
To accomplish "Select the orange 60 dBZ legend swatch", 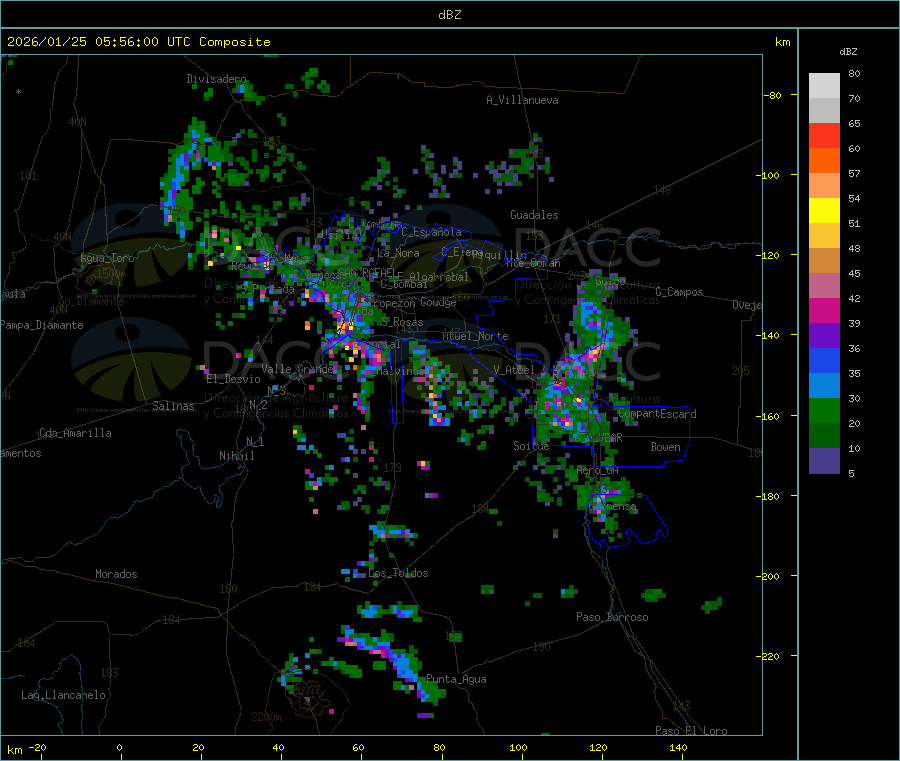I will (x=824, y=161).
